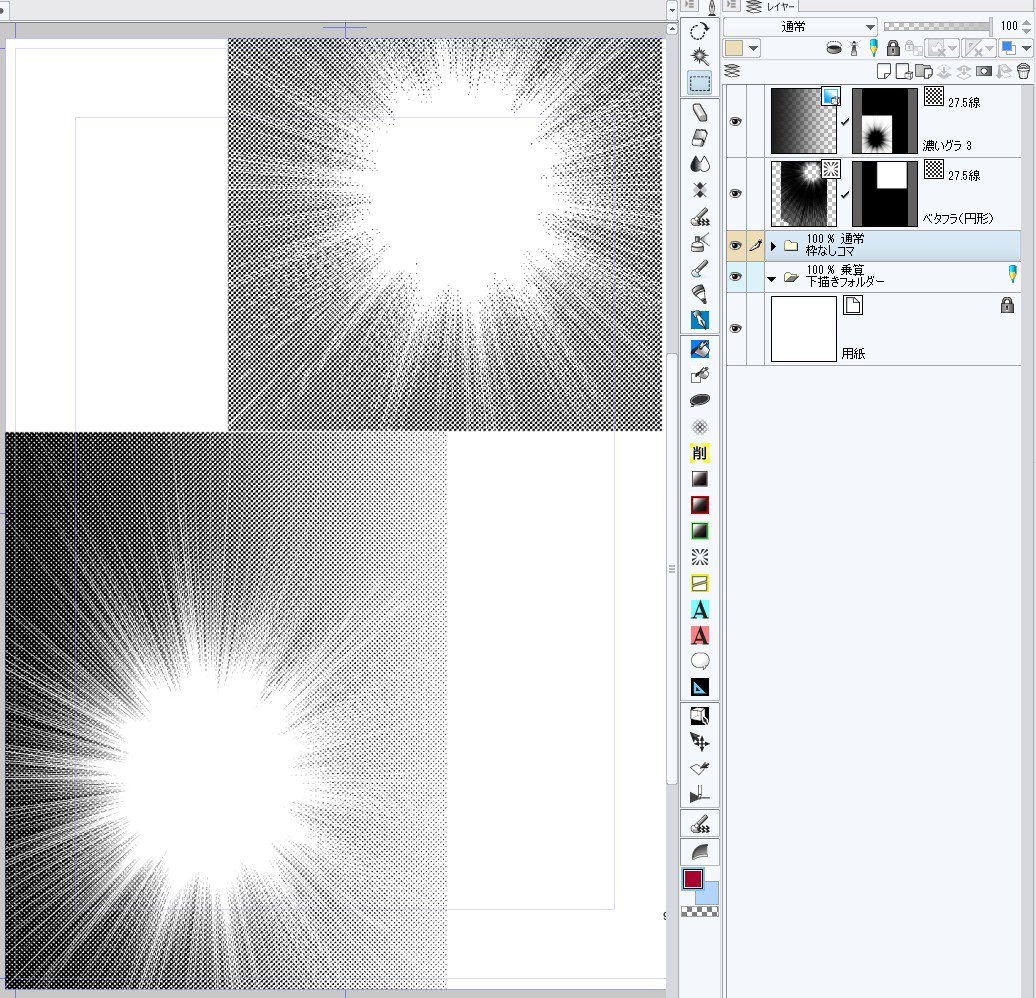Switch to the レイヤー tab
This screenshot has height=998, width=1036.
pos(770,6)
